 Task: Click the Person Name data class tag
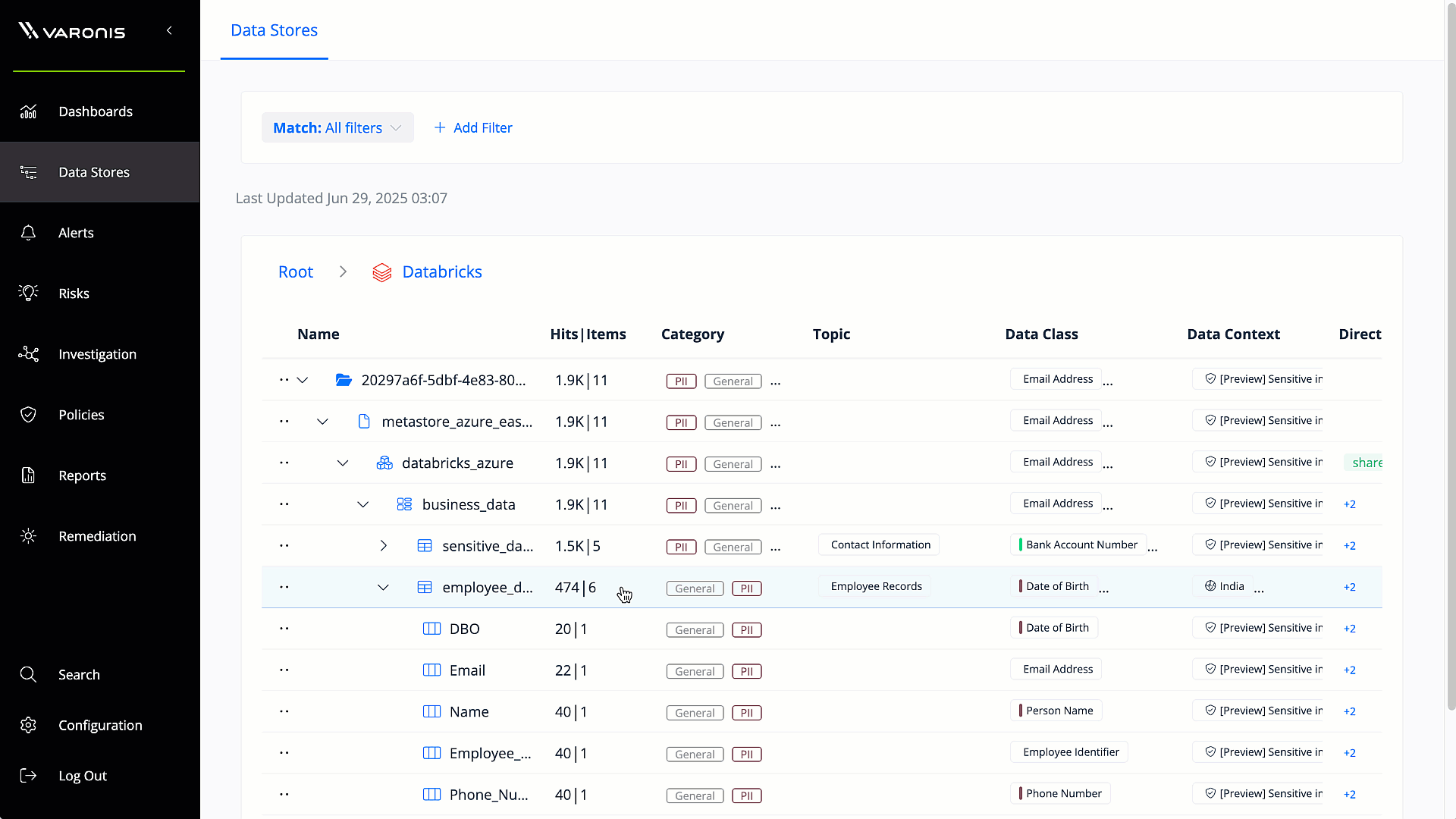[1056, 711]
